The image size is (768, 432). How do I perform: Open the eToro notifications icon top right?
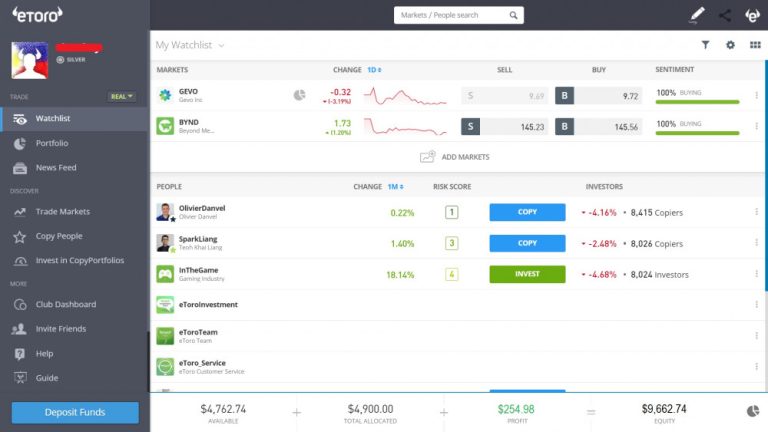[x=752, y=15]
